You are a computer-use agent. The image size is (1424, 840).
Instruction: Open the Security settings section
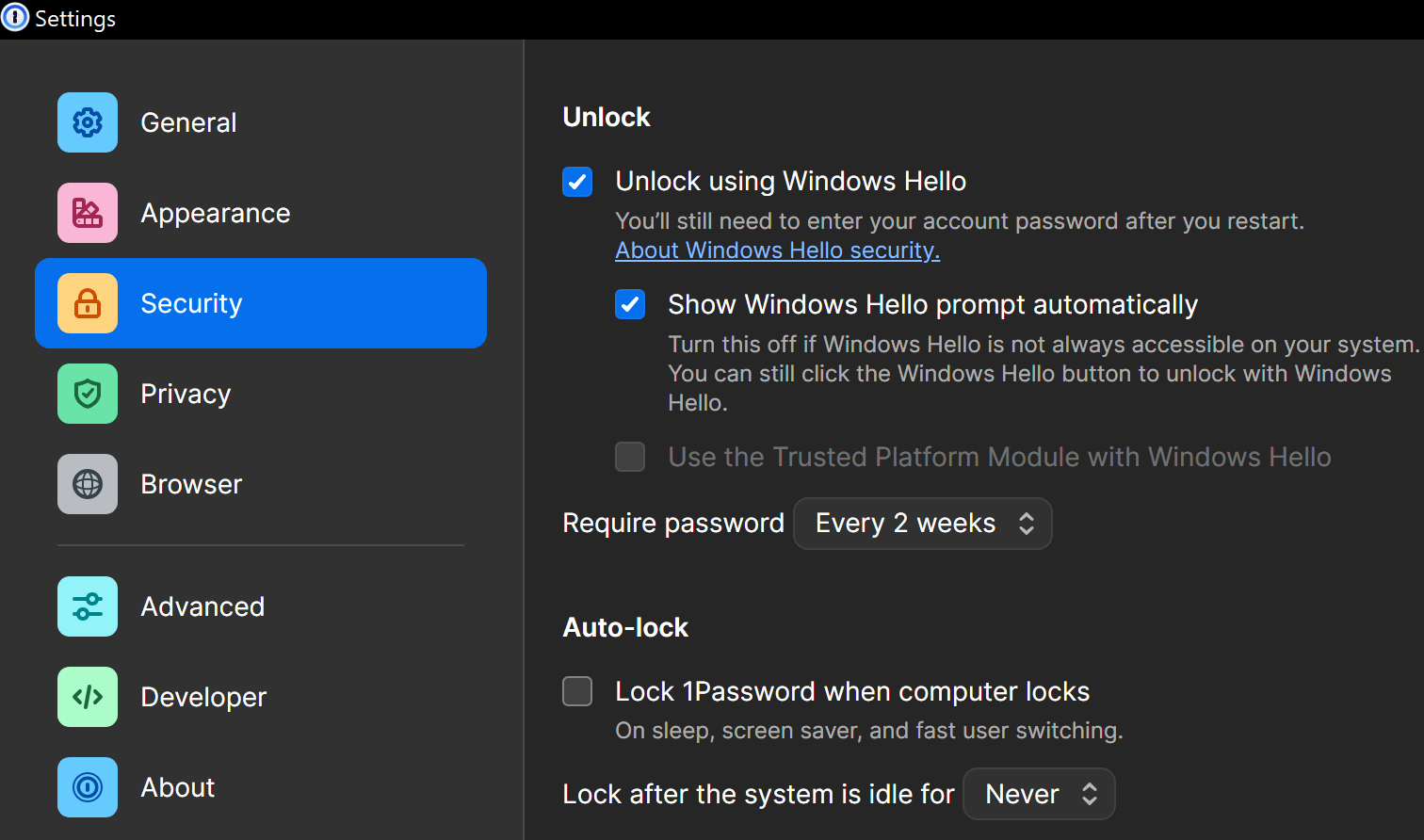(191, 302)
